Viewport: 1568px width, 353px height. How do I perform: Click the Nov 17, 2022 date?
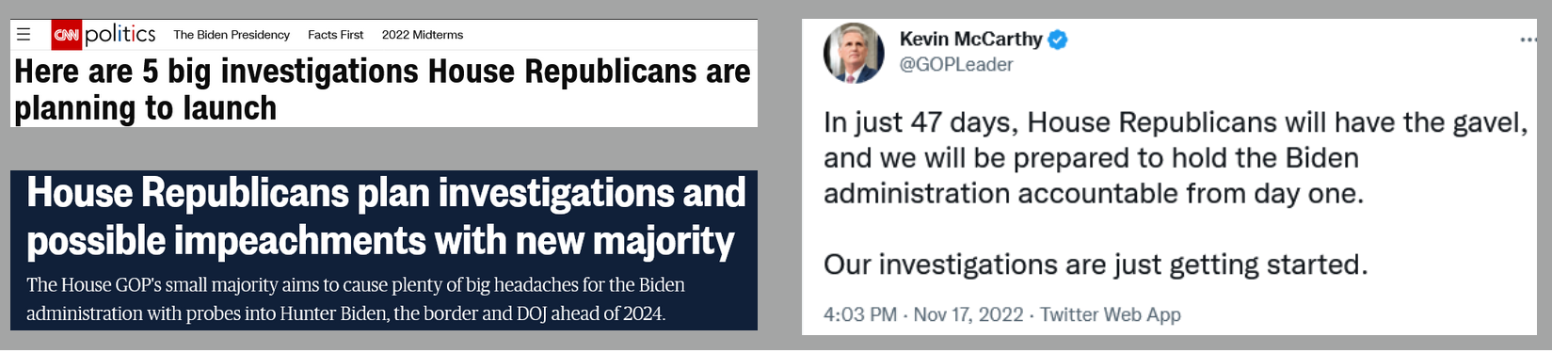click(968, 314)
